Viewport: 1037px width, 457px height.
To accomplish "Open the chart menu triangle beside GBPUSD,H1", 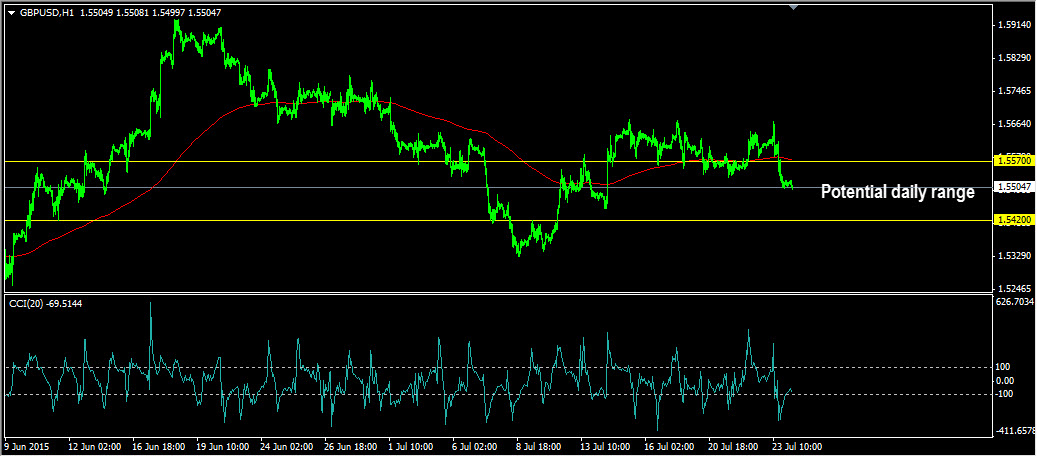I will coord(11,13).
